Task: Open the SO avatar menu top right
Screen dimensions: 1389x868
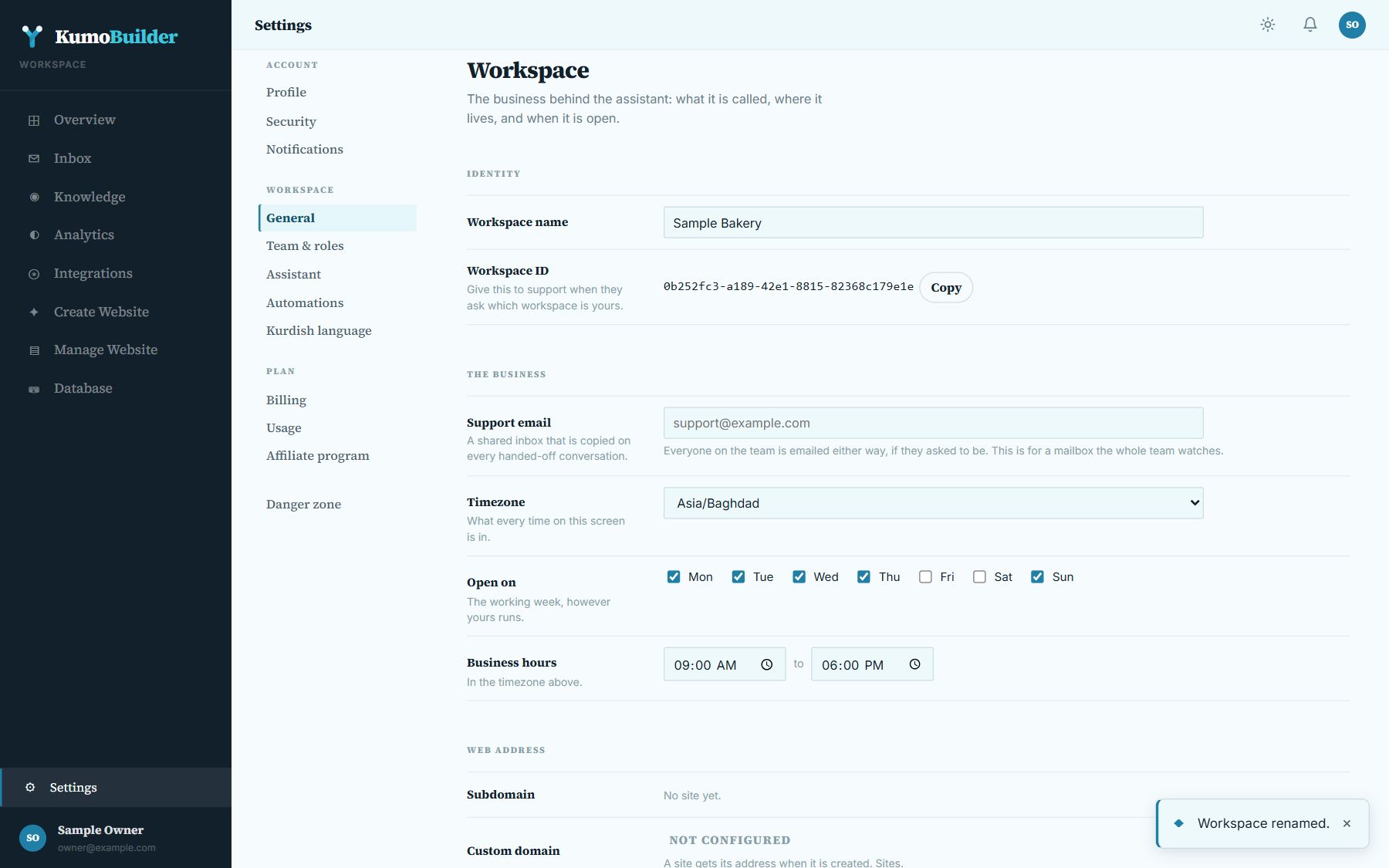Action: 1352,25
